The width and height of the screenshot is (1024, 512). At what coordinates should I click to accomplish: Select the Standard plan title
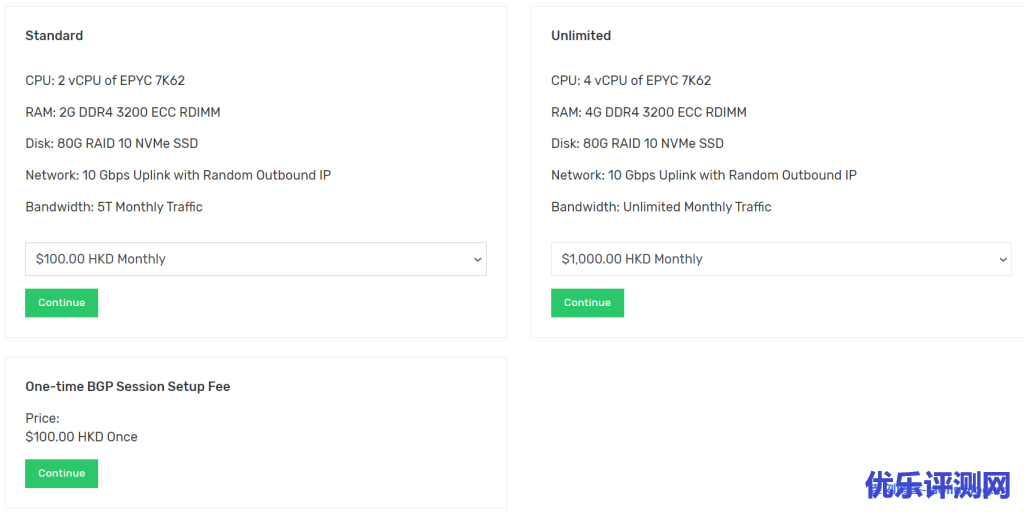[x=54, y=36]
